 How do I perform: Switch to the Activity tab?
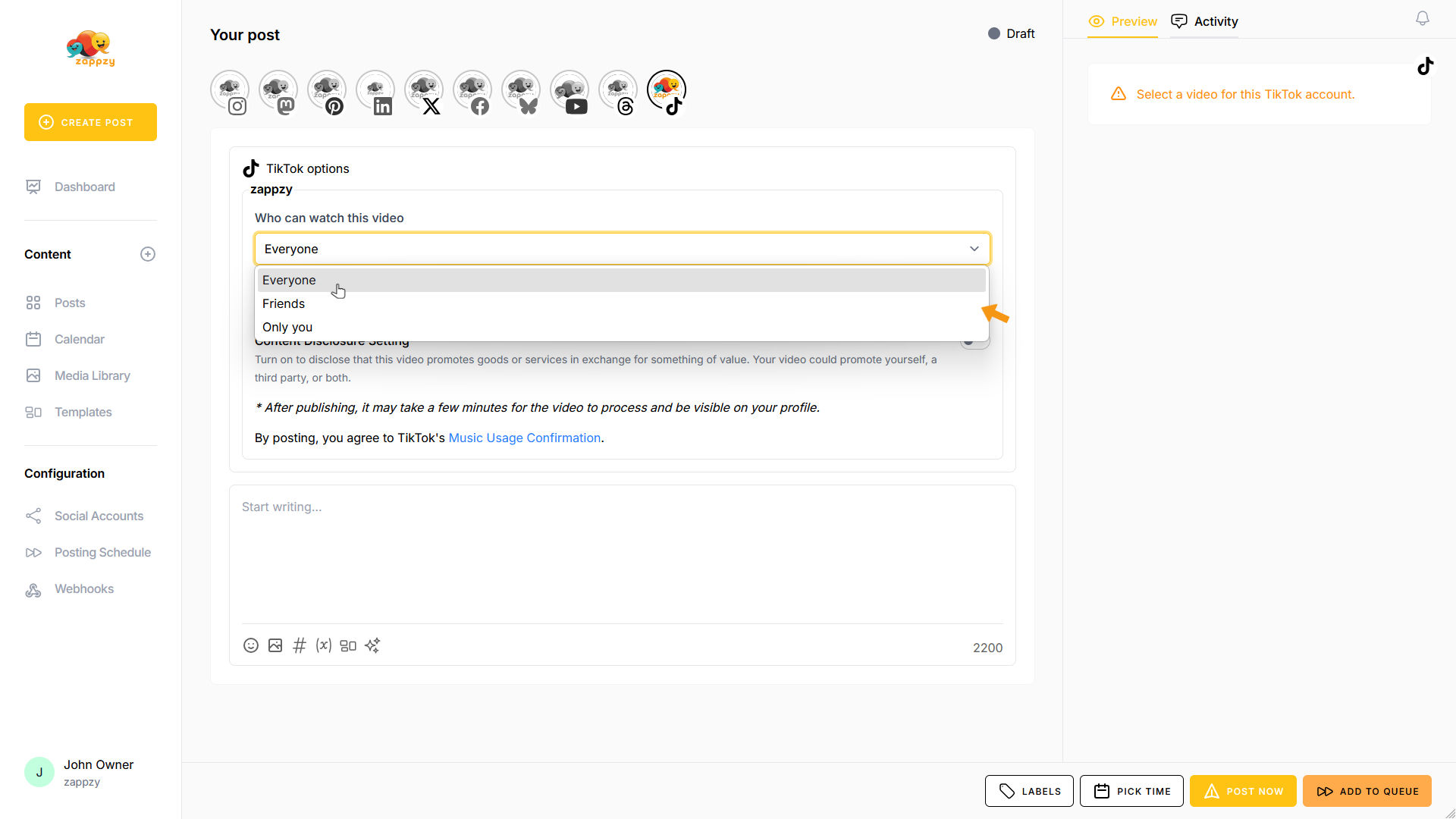[x=1205, y=21]
